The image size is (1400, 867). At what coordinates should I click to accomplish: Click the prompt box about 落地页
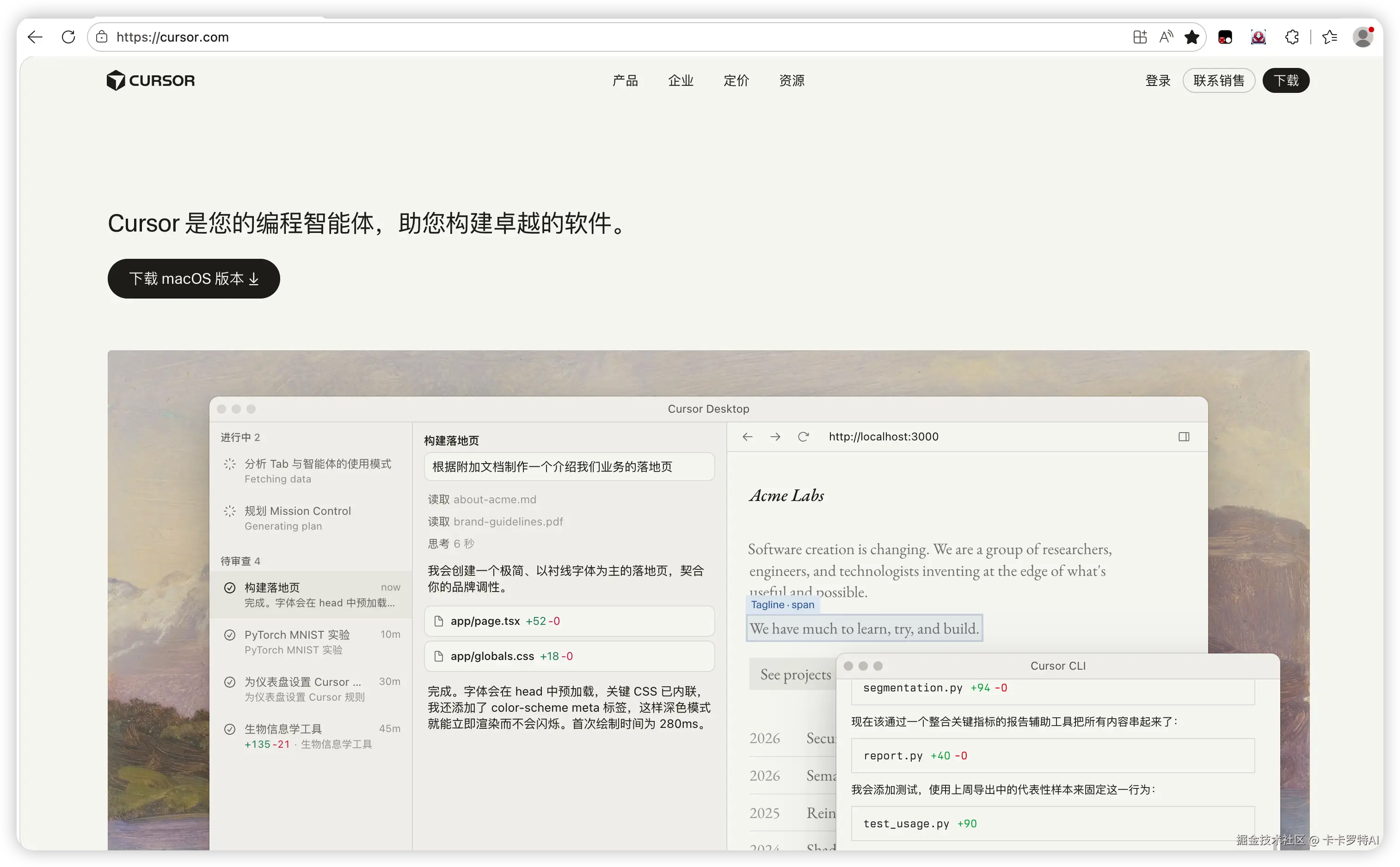(570, 467)
